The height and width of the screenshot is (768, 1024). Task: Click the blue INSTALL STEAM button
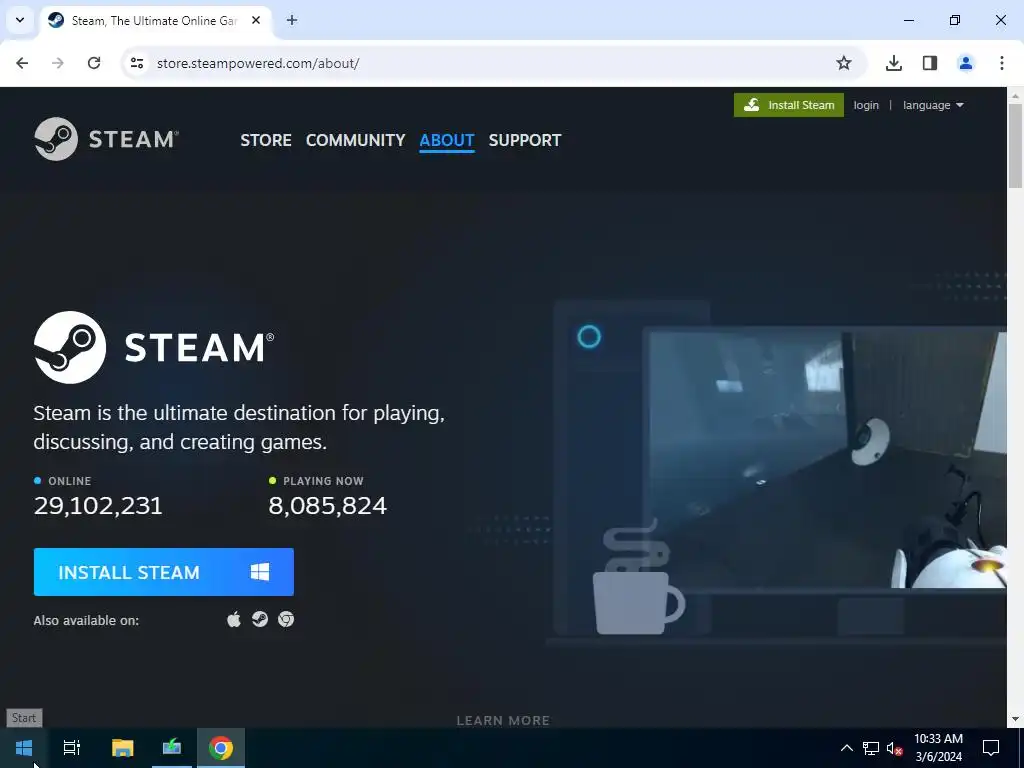click(164, 572)
